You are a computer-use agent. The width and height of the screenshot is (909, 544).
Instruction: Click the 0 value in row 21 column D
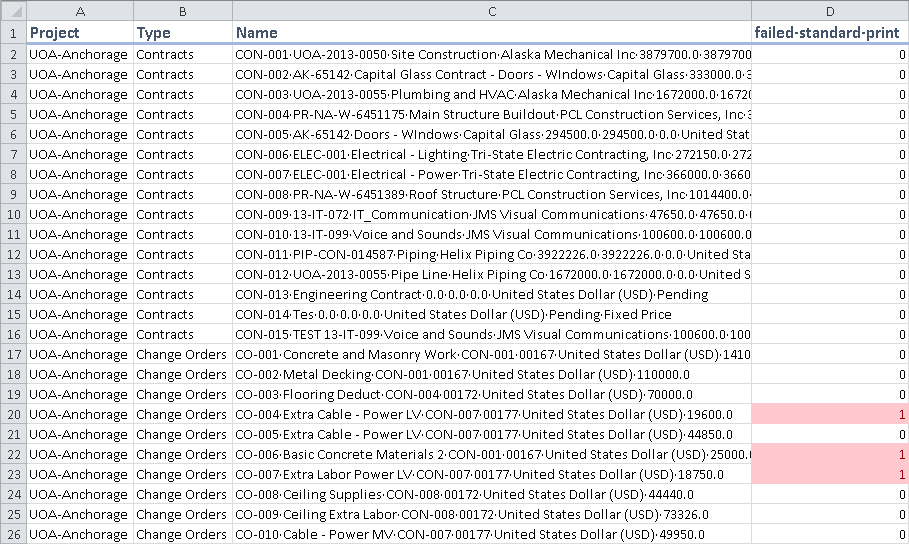[830, 434]
